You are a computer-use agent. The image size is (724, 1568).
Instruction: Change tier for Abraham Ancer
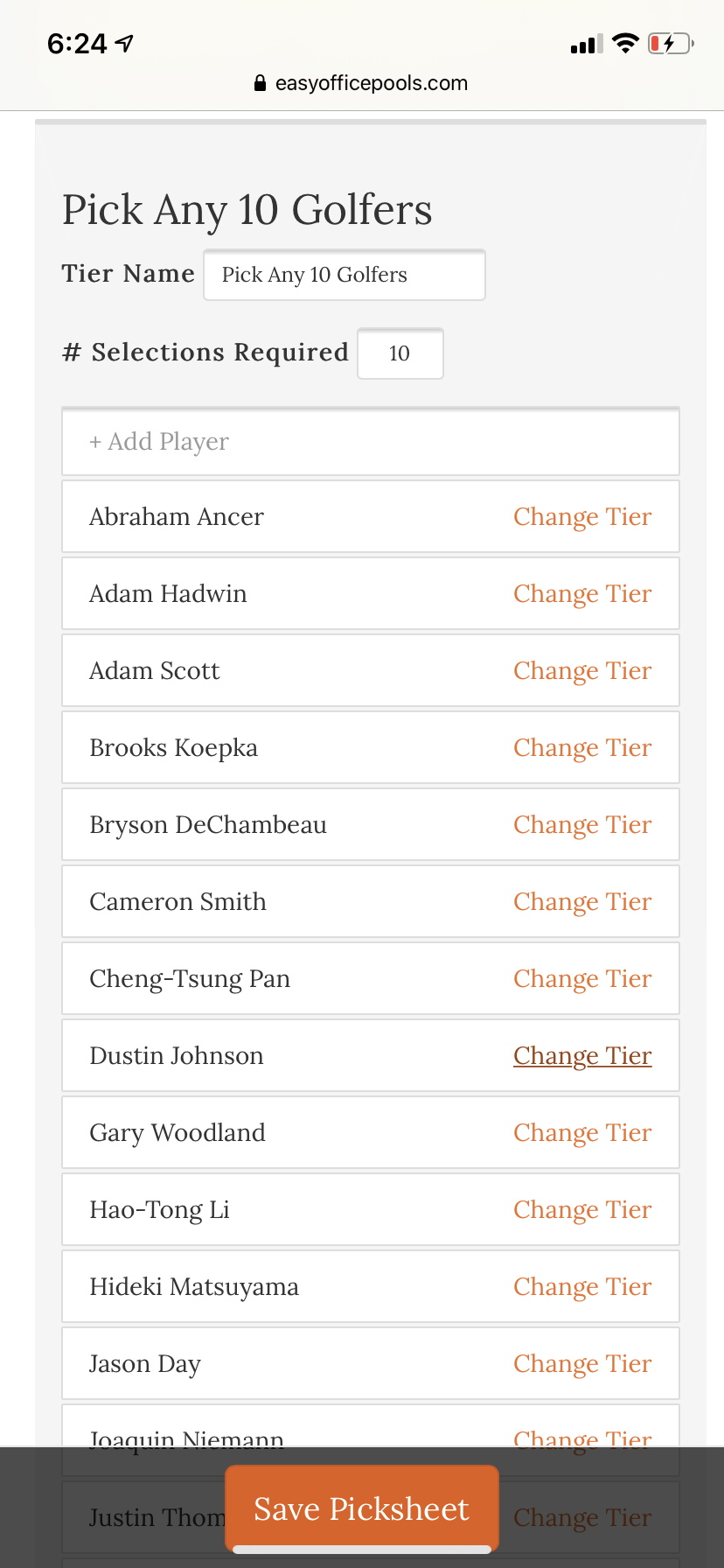point(582,517)
